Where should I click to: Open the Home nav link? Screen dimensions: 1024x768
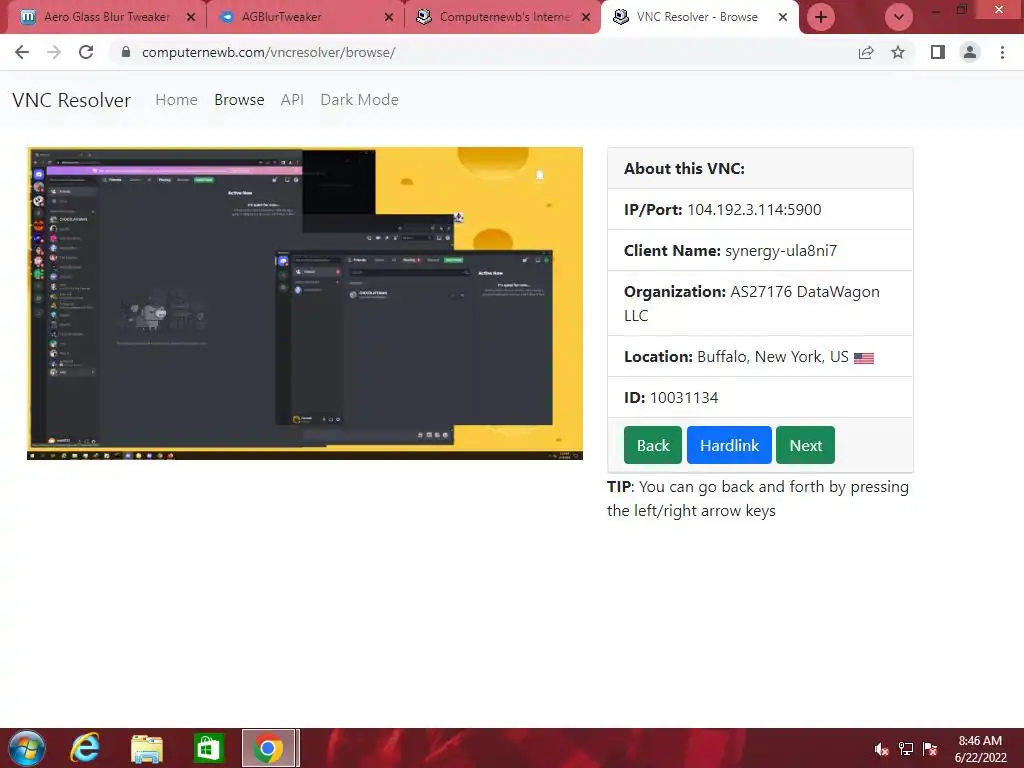[x=176, y=100]
